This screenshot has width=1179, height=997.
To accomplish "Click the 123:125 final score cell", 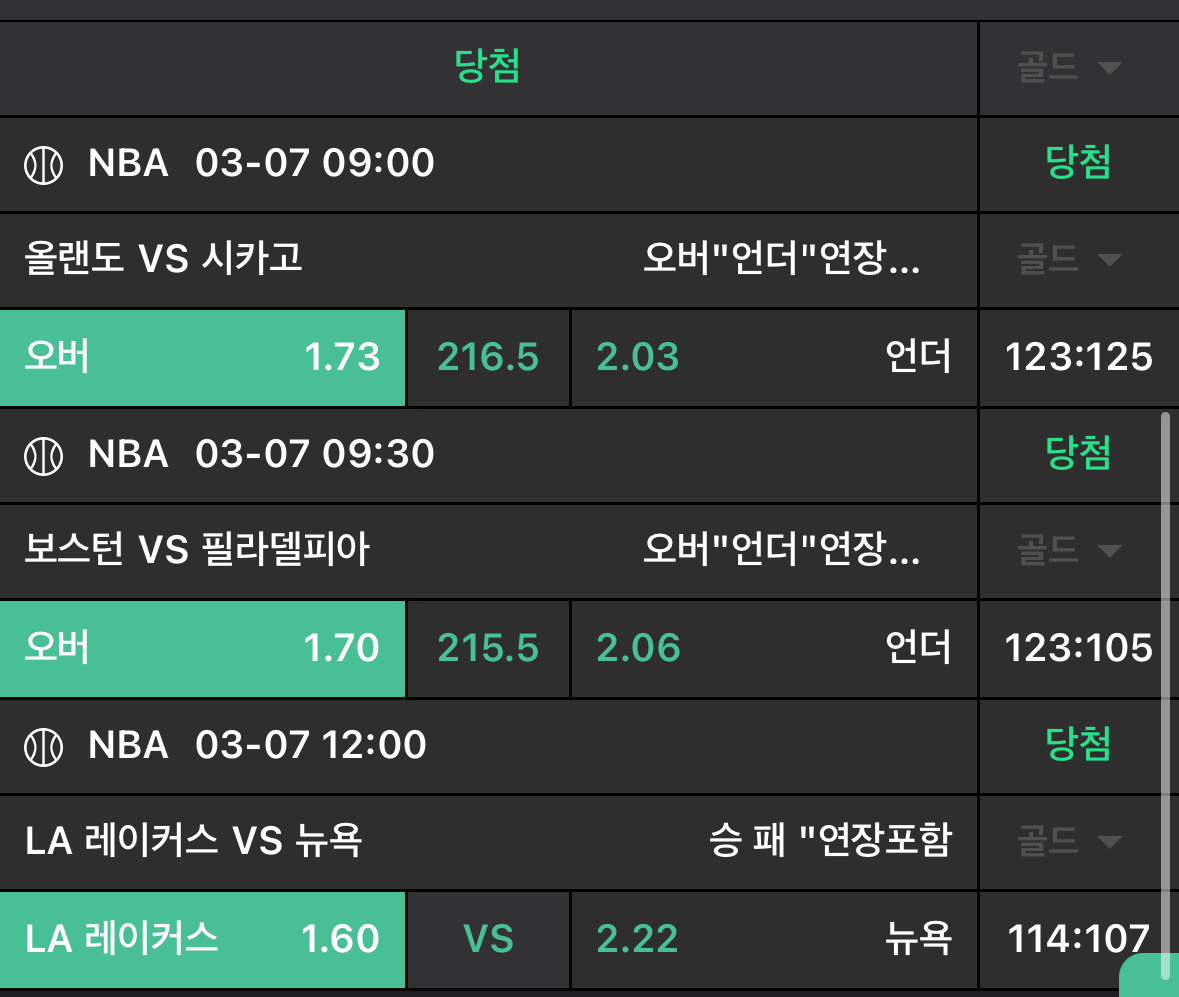I will pos(1078,357).
